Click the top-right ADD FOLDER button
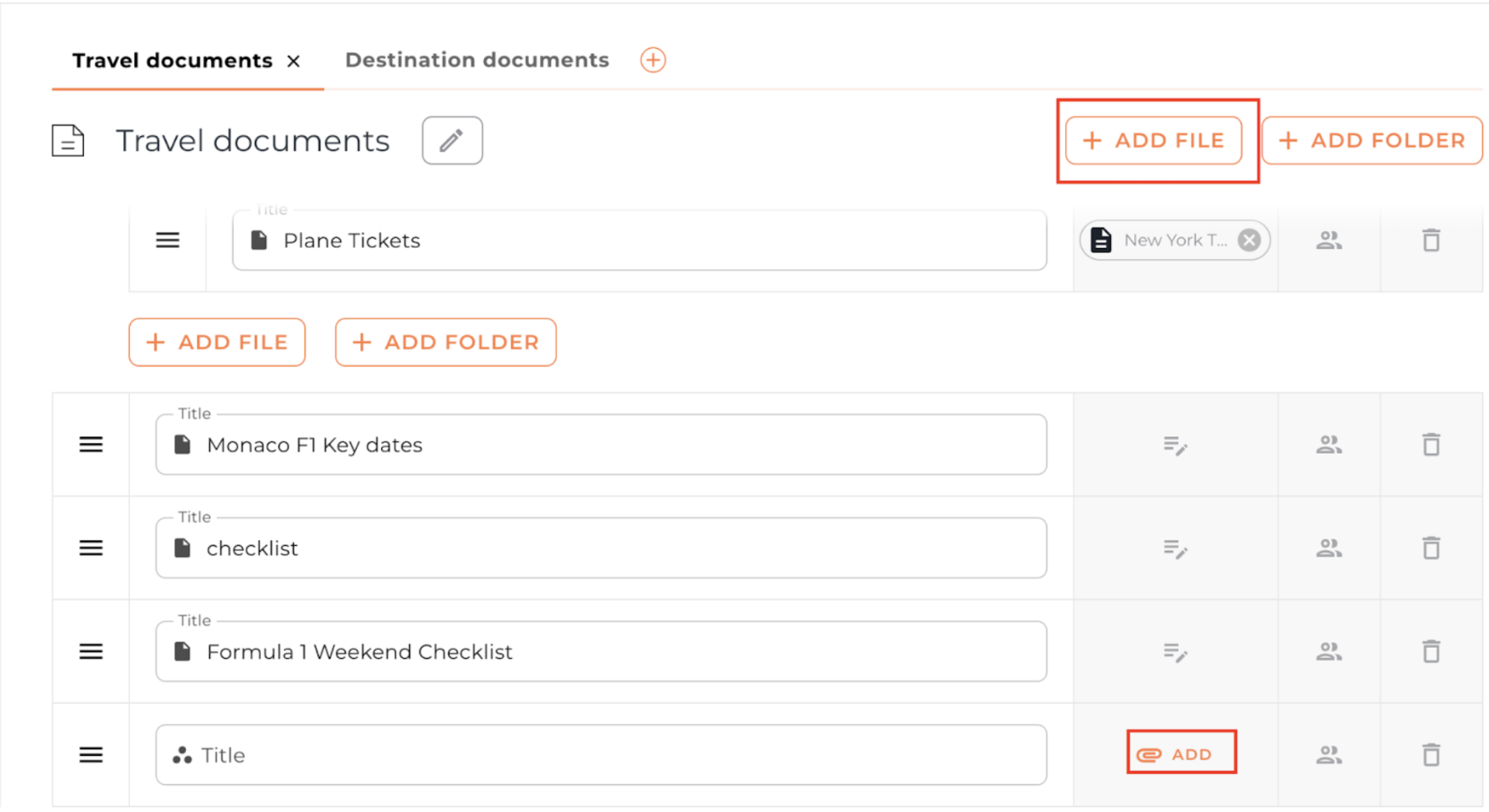This screenshot has width=1489, height=812. [x=1372, y=141]
